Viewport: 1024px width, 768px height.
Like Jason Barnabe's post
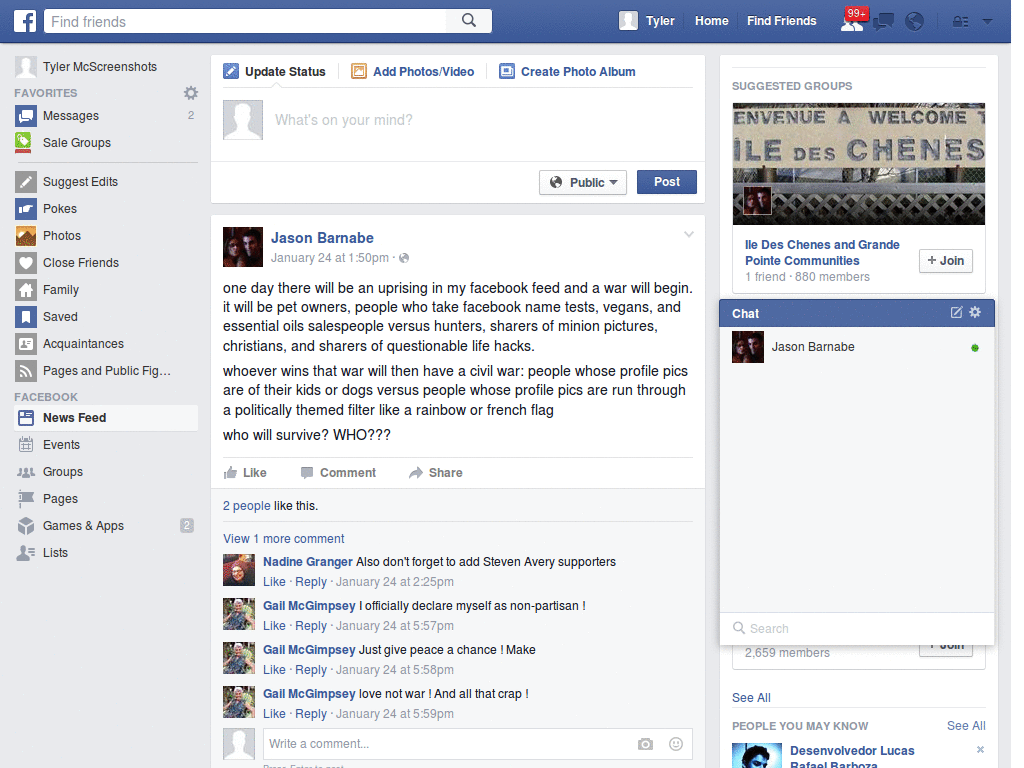coord(245,473)
